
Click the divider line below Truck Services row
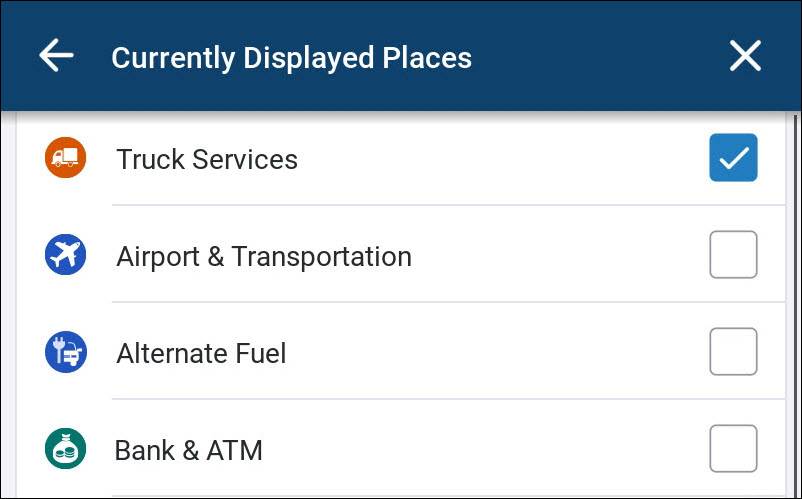pyautogui.click(x=448, y=205)
